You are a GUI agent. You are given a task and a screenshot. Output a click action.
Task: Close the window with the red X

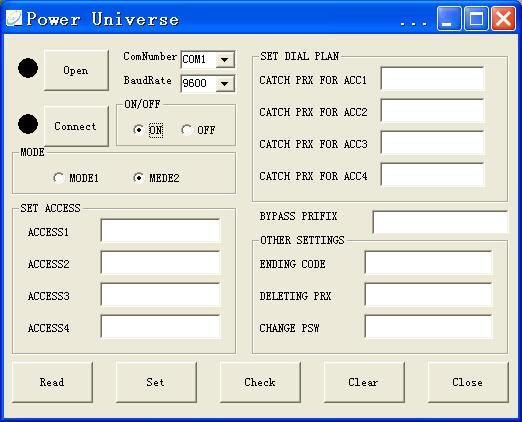[503, 19]
